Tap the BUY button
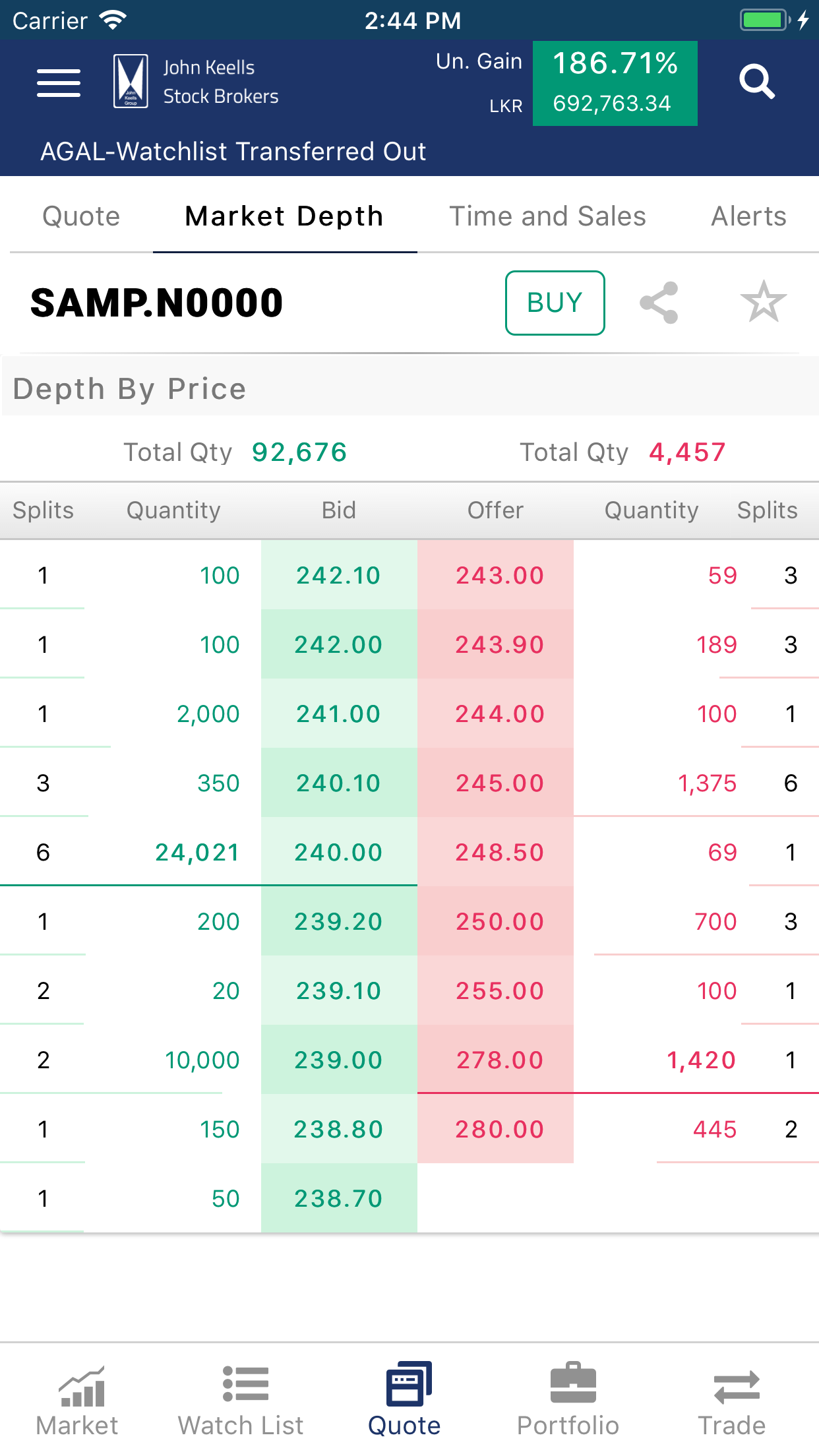 pyautogui.click(x=555, y=303)
